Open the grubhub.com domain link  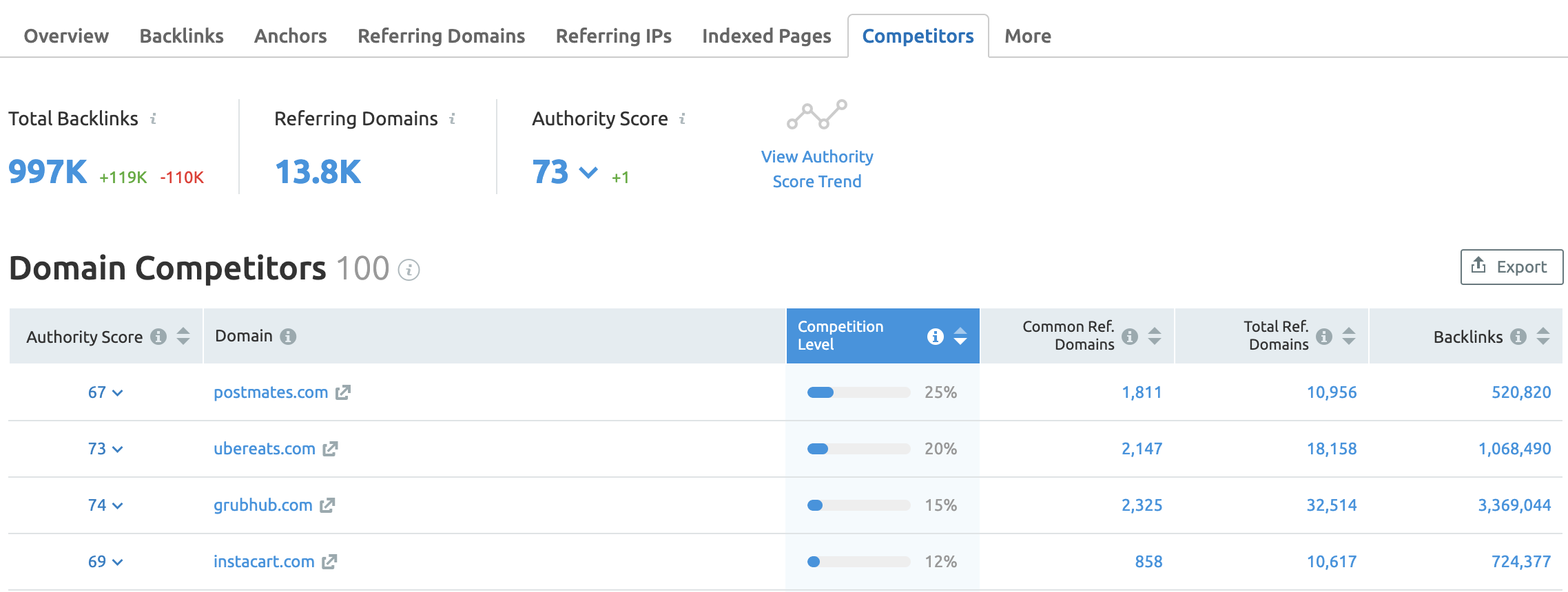tap(263, 505)
